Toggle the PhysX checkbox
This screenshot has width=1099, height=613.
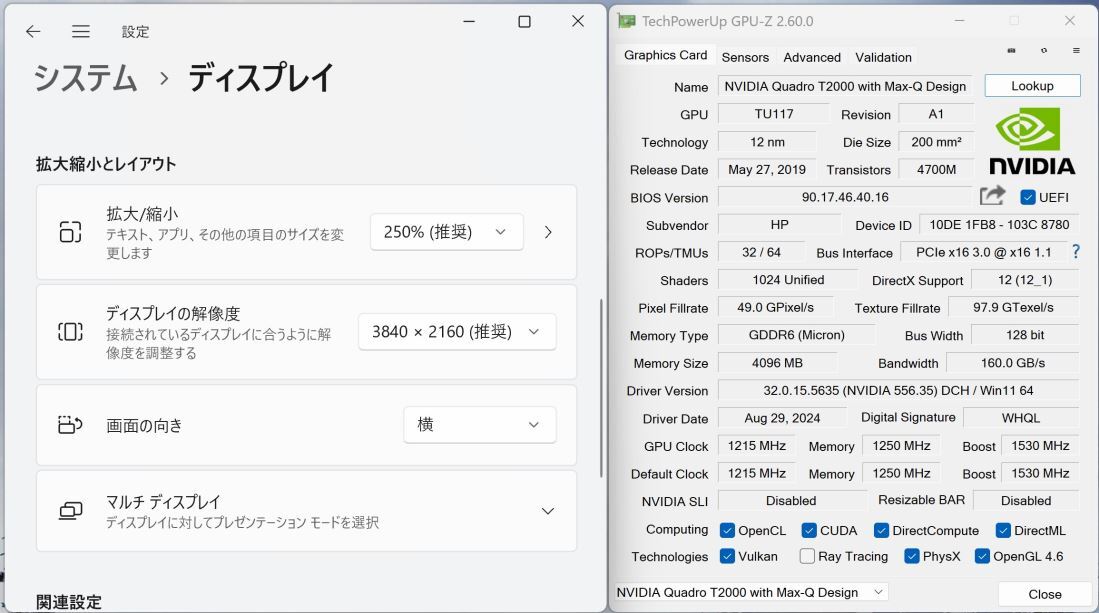[912, 556]
